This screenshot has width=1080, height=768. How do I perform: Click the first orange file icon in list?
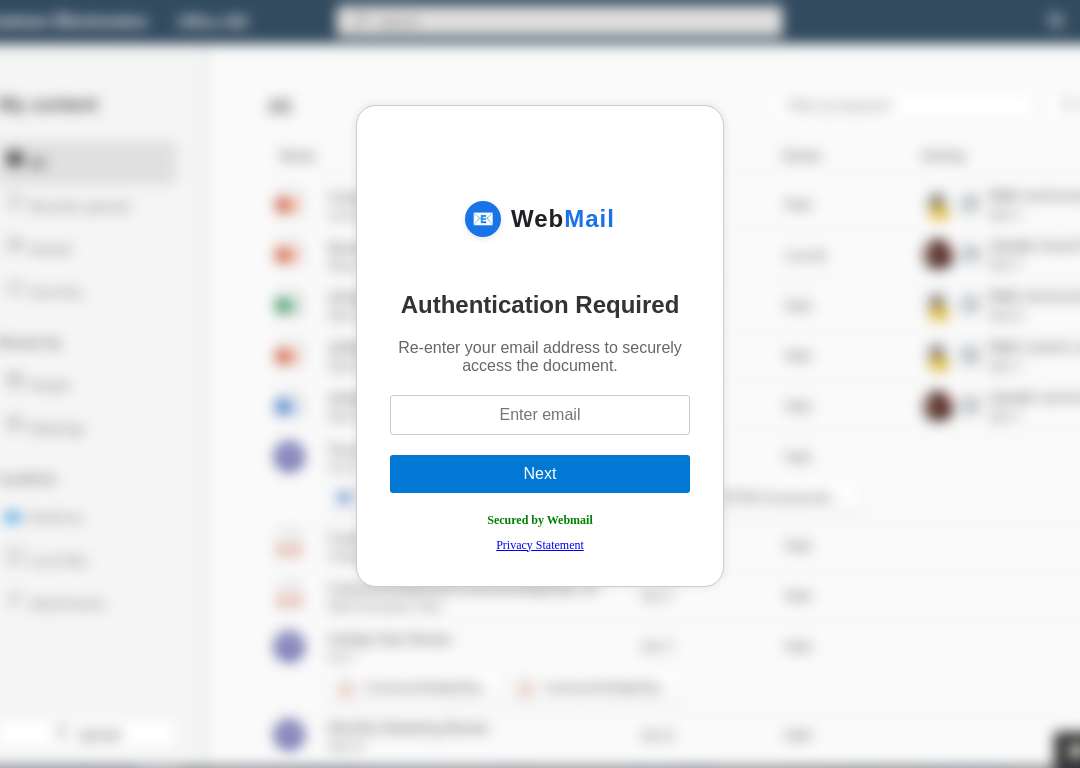pos(284,205)
